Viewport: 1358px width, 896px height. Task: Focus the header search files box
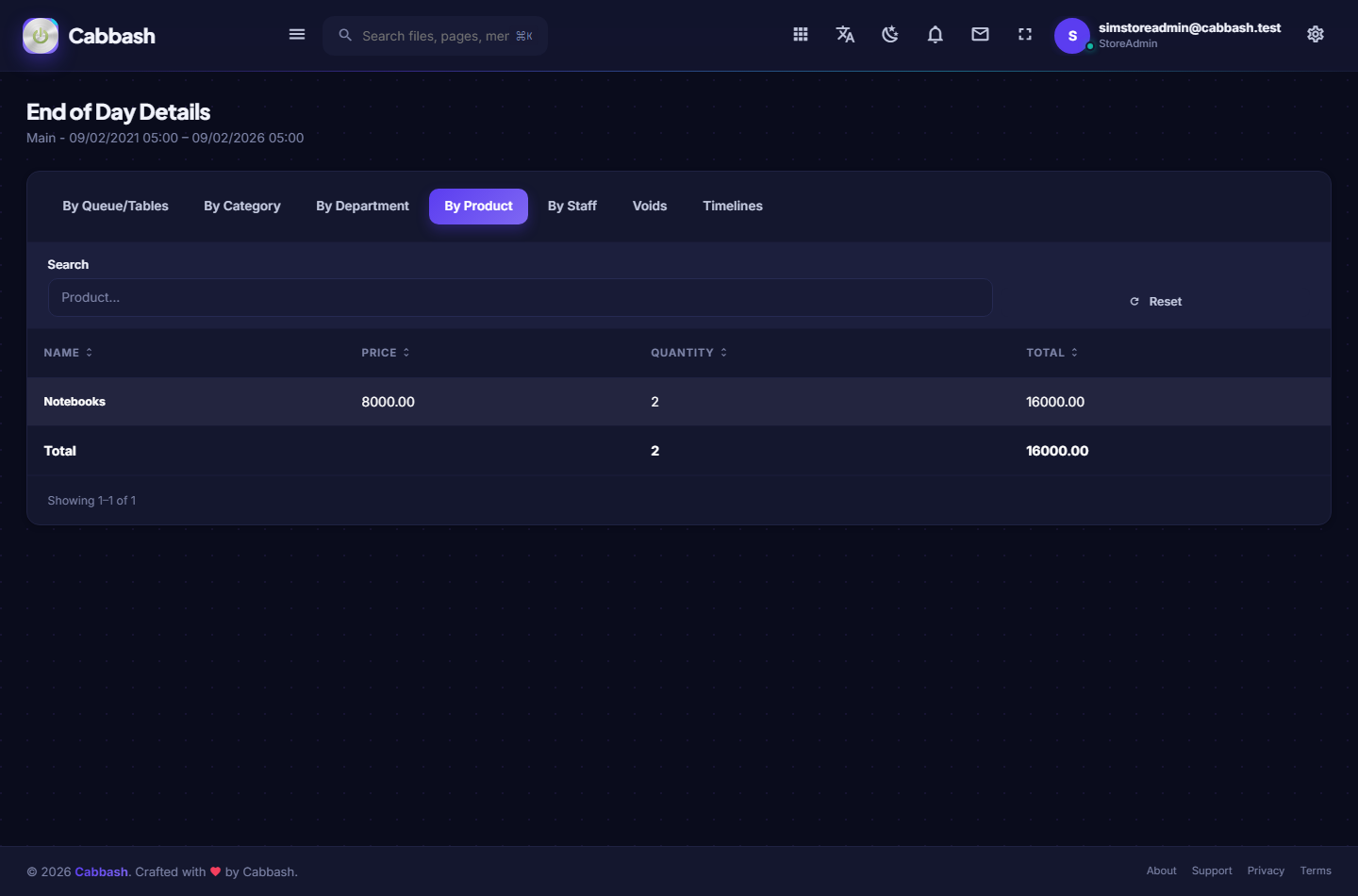436,36
